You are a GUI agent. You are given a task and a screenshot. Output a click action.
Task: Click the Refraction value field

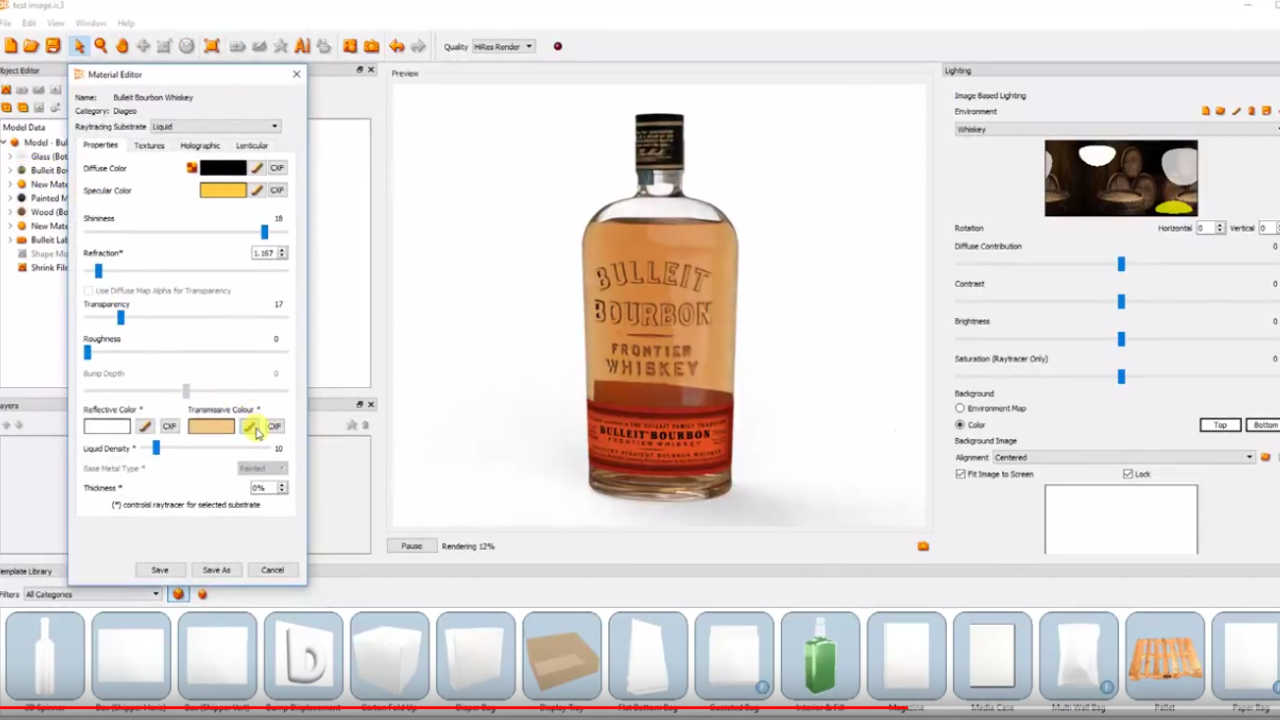click(263, 253)
